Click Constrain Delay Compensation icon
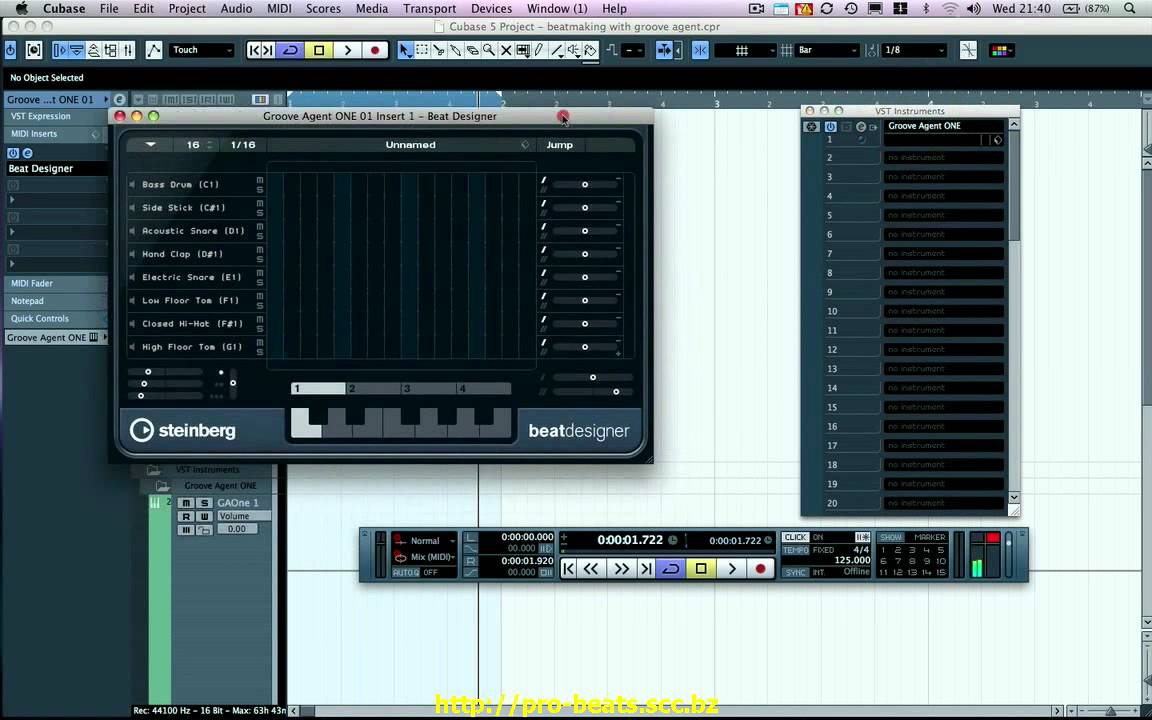Viewport: 1152px width, 720px height. coord(34,50)
